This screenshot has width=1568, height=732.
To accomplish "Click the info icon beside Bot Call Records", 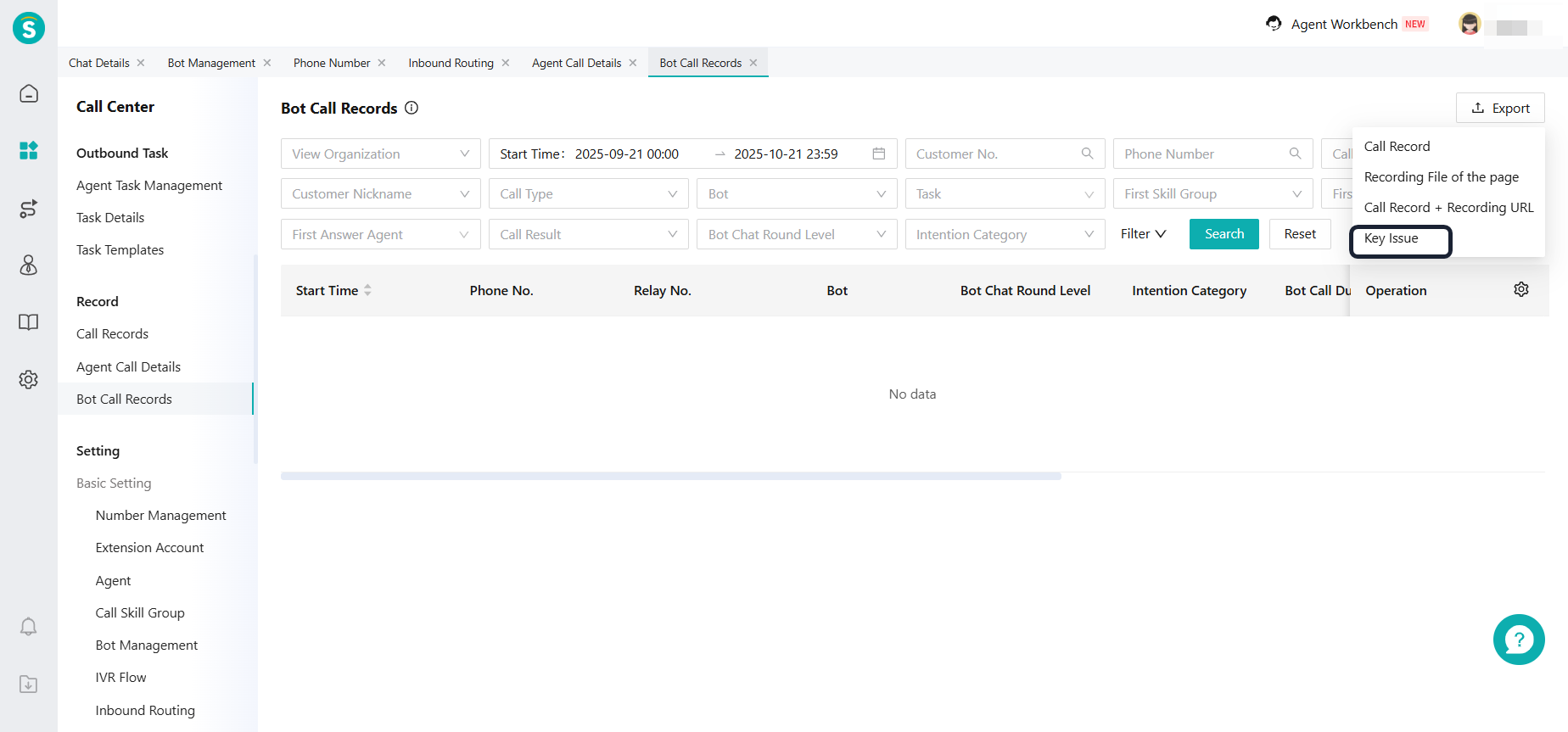I will click(412, 108).
